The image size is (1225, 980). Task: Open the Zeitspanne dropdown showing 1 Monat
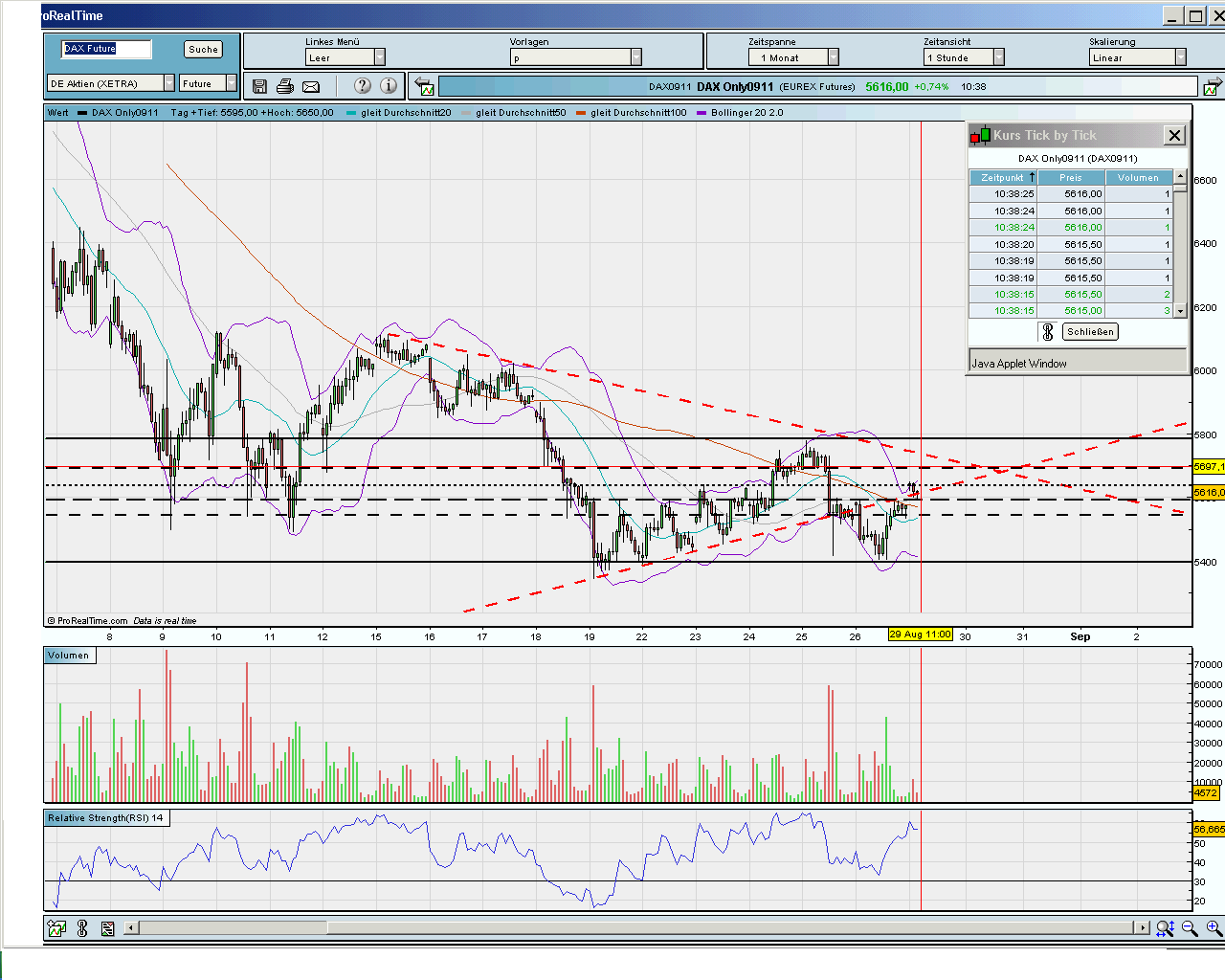point(833,56)
